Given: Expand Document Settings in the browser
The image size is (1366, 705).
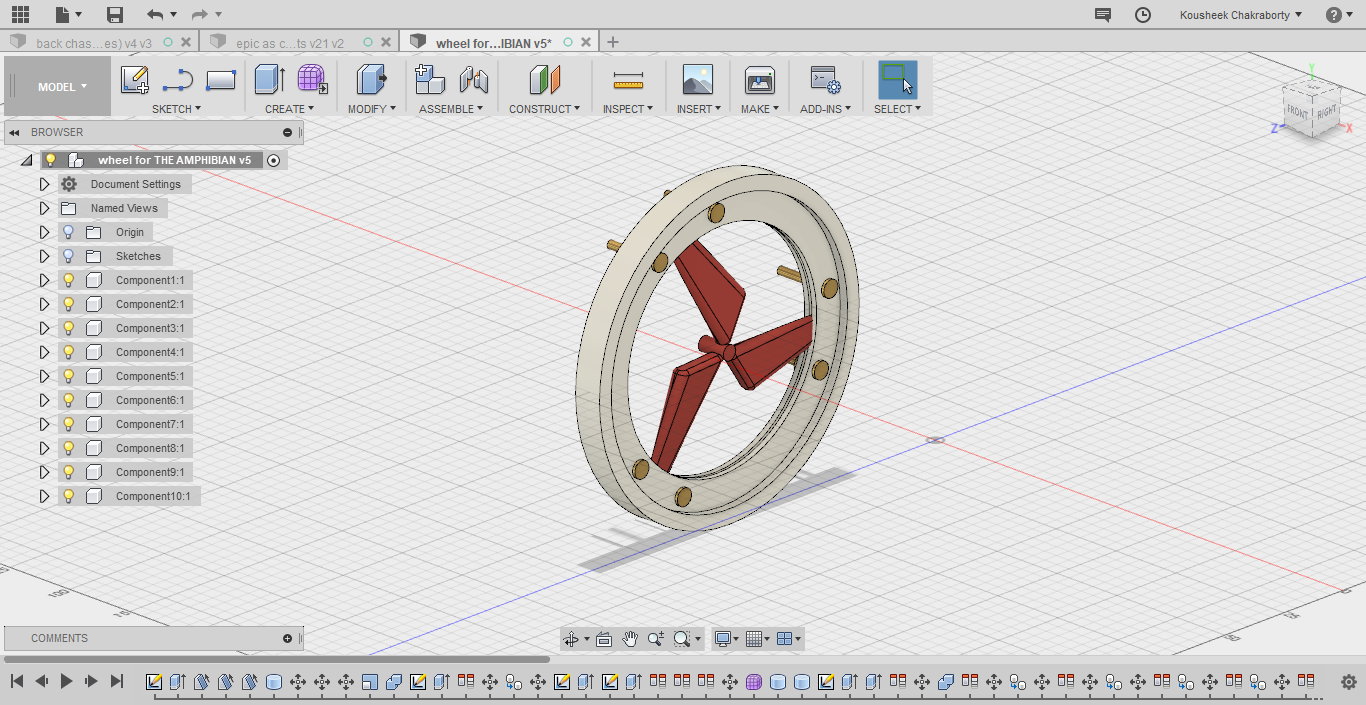Looking at the screenshot, I should (x=44, y=183).
